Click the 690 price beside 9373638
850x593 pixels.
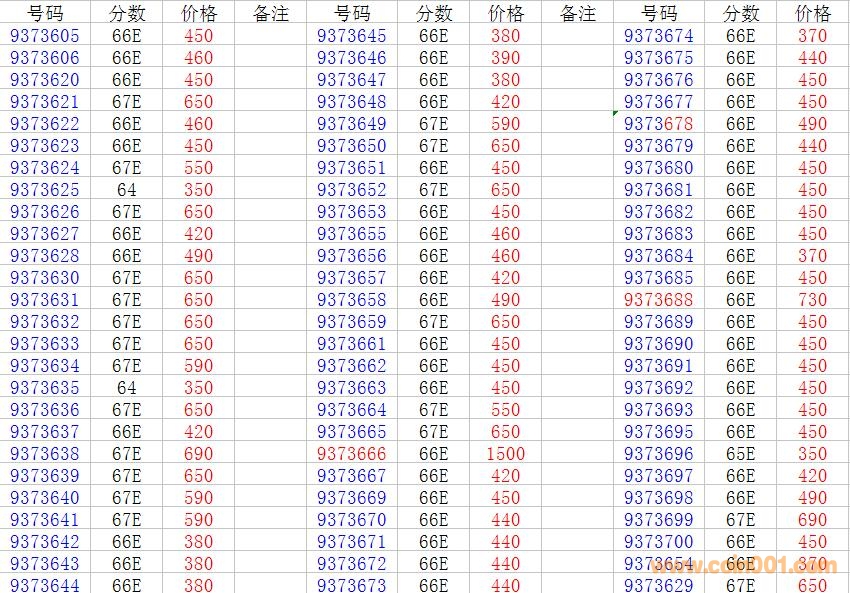point(199,454)
